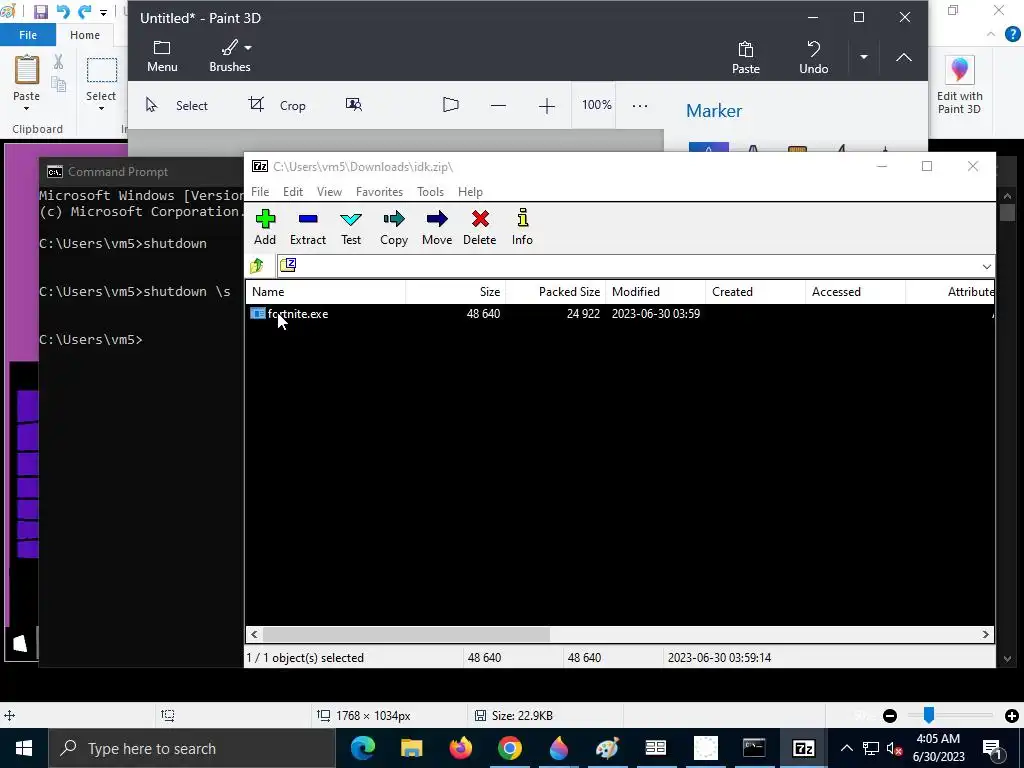
Task: Click the 100% zoom value in Paint 3D
Action: click(x=597, y=104)
